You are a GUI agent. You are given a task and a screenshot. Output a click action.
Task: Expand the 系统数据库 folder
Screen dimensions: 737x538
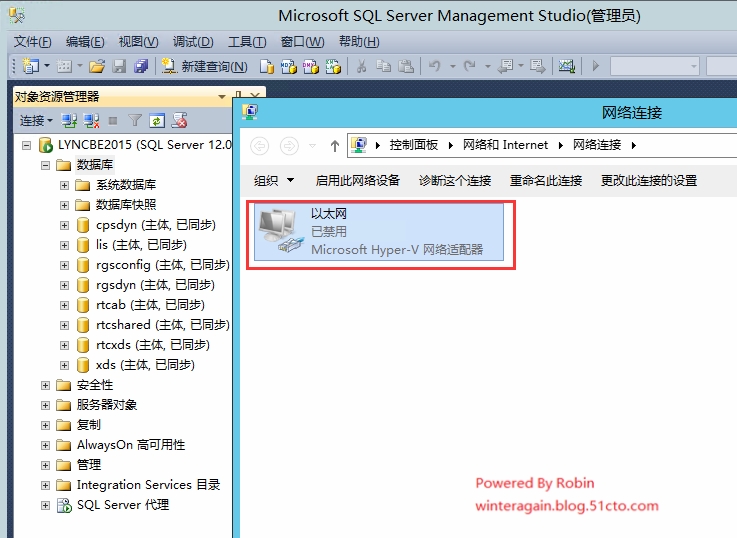pyautogui.click(x=64, y=185)
